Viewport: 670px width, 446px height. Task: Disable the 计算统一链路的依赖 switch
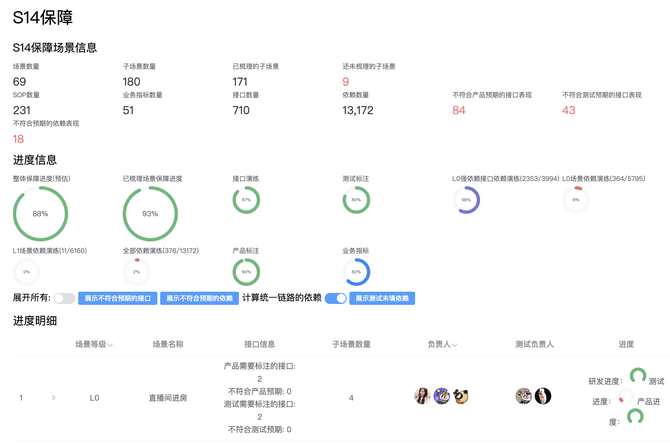pos(335,298)
